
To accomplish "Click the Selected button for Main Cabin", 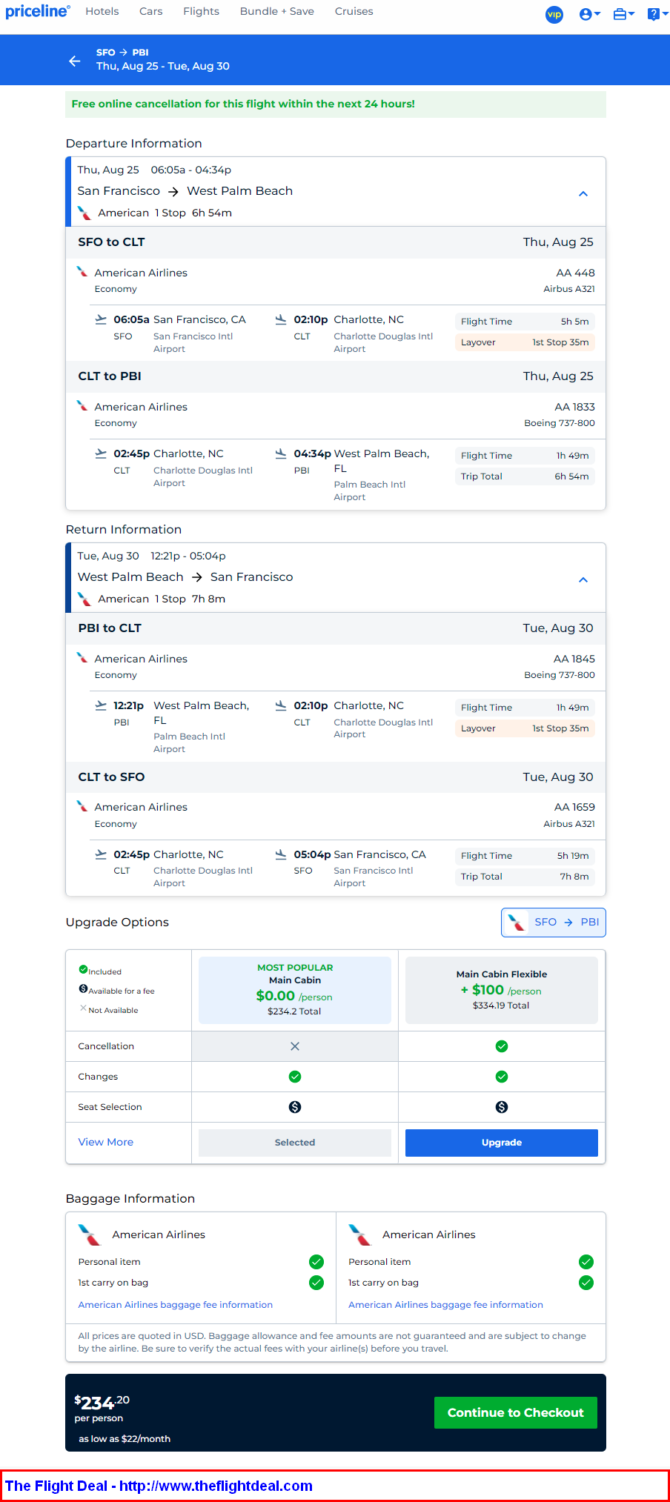I will 295,1142.
